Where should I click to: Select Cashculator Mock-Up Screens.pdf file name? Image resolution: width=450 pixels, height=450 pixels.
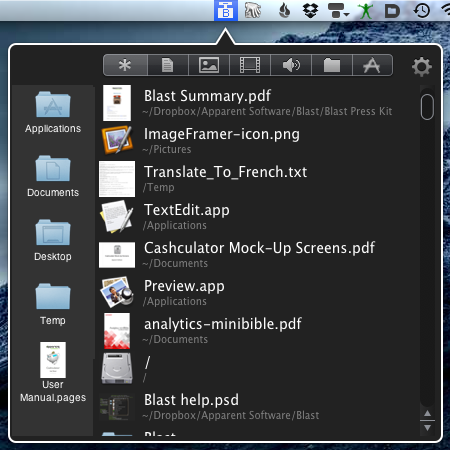(259, 248)
